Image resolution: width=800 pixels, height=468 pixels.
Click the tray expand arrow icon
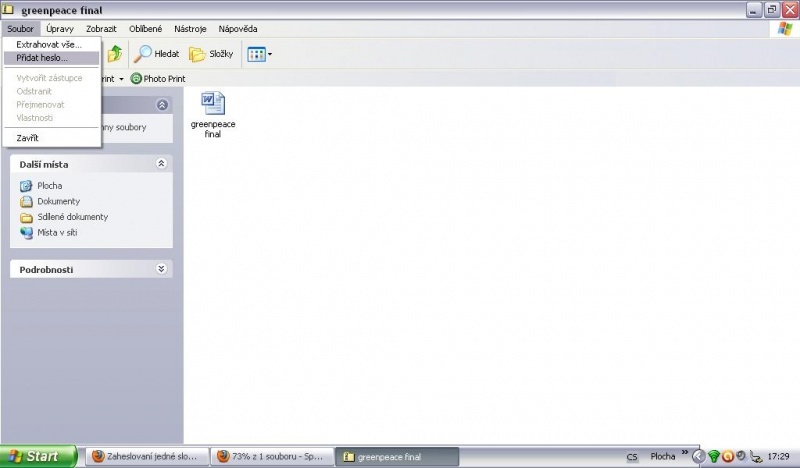[x=698, y=457]
